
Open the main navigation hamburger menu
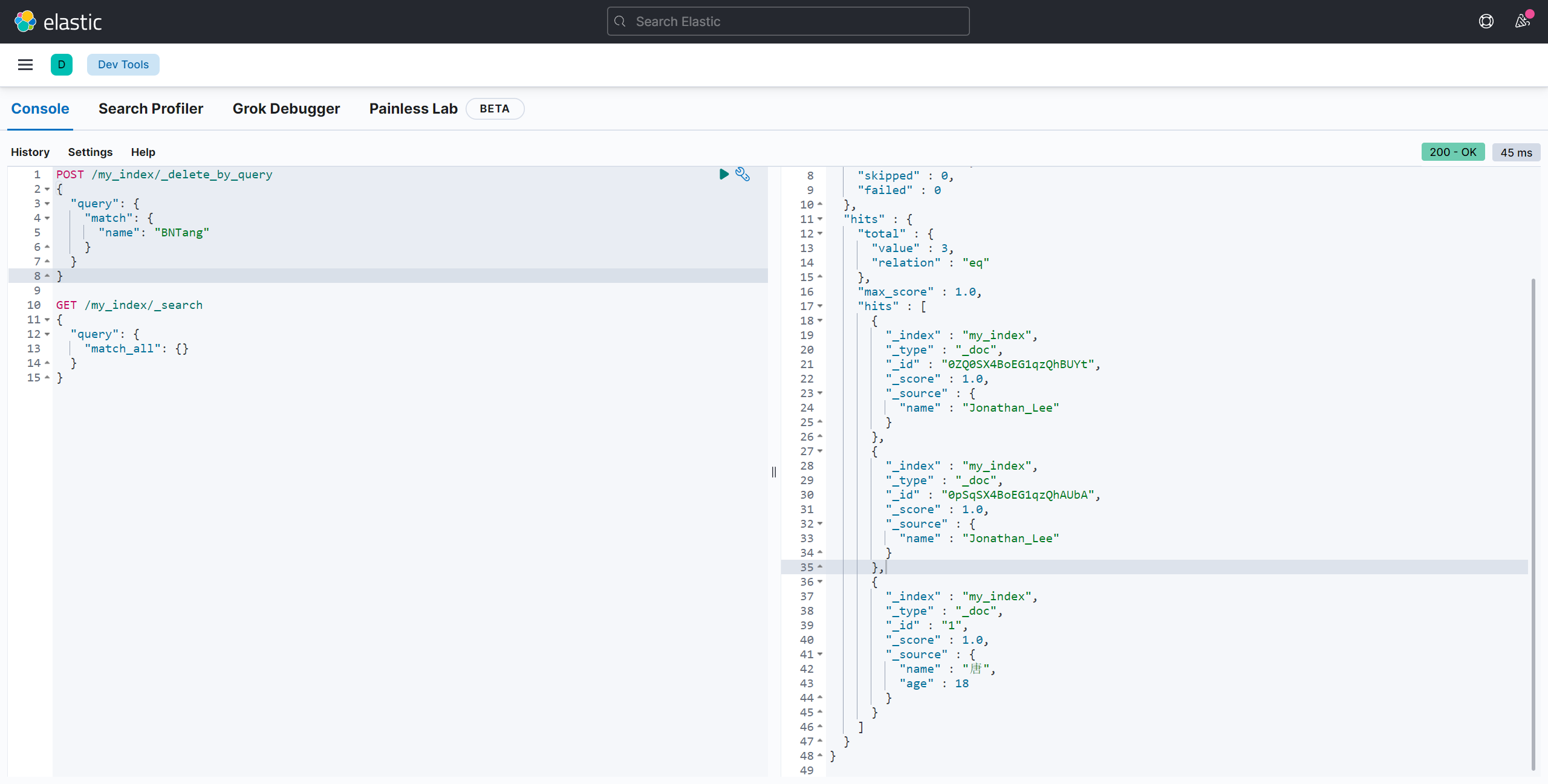(x=25, y=65)
